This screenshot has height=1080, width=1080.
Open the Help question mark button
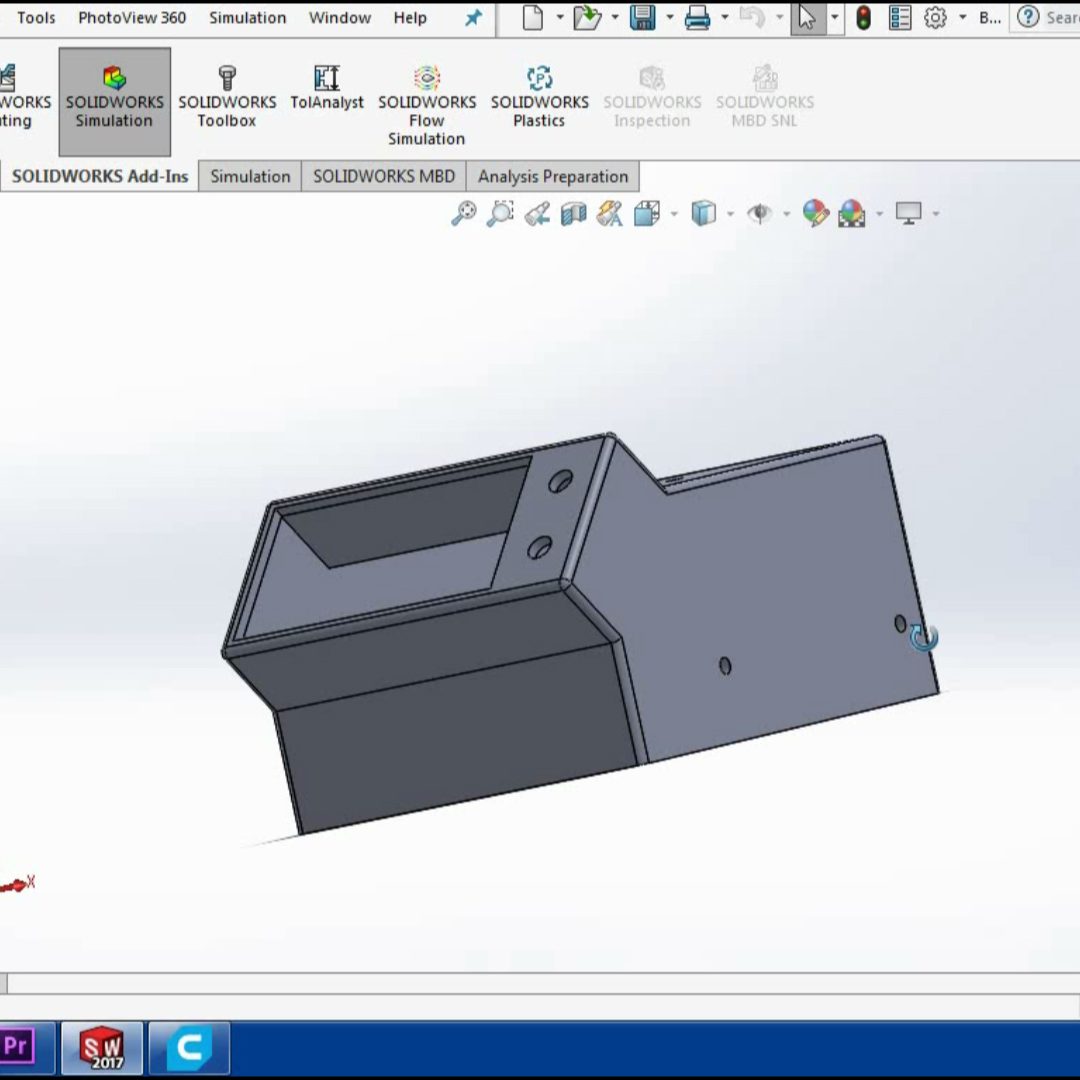coord(1027,18)
